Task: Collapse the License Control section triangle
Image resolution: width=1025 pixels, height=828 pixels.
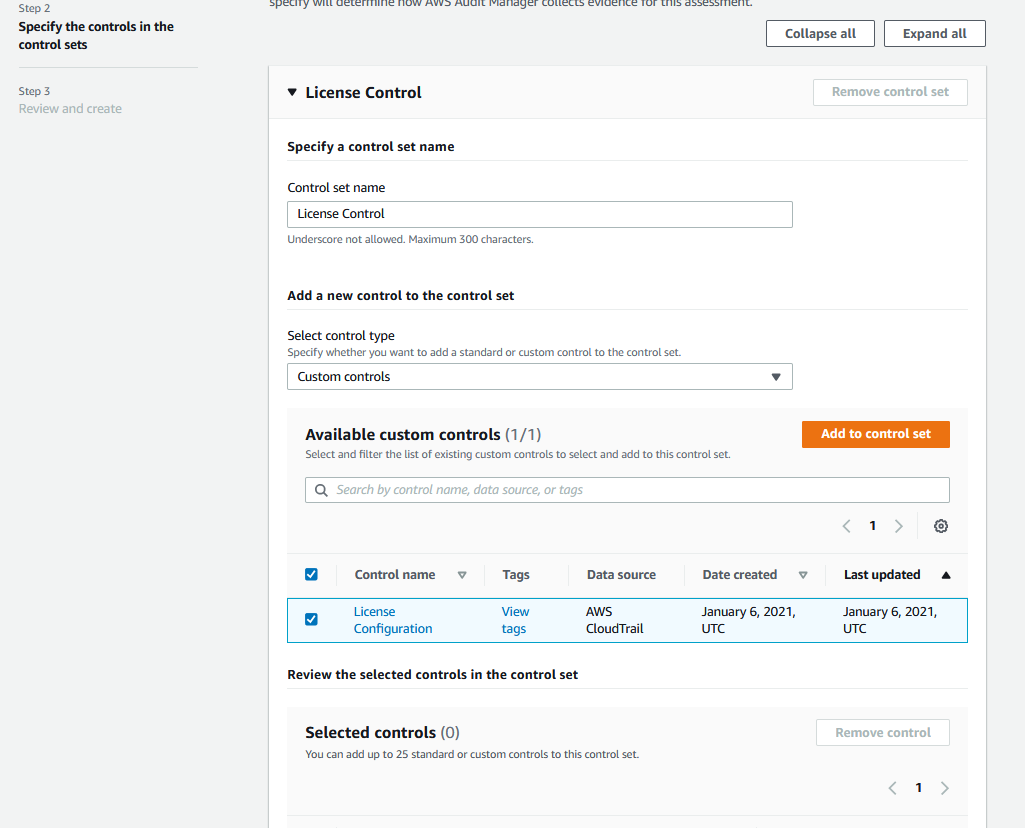Action: click(292, 92)
